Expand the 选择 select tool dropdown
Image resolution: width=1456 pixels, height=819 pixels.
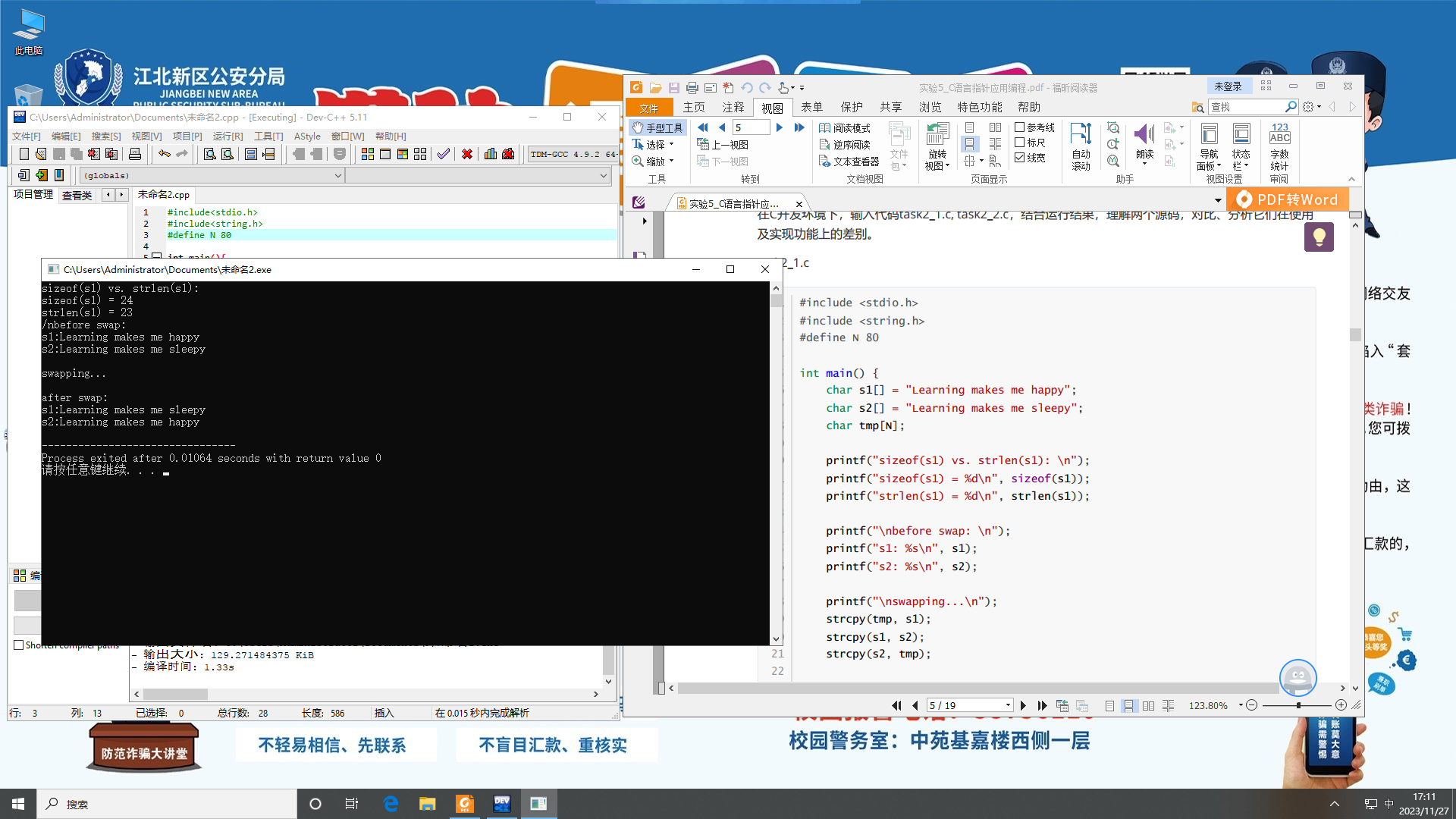coord(671,145)
